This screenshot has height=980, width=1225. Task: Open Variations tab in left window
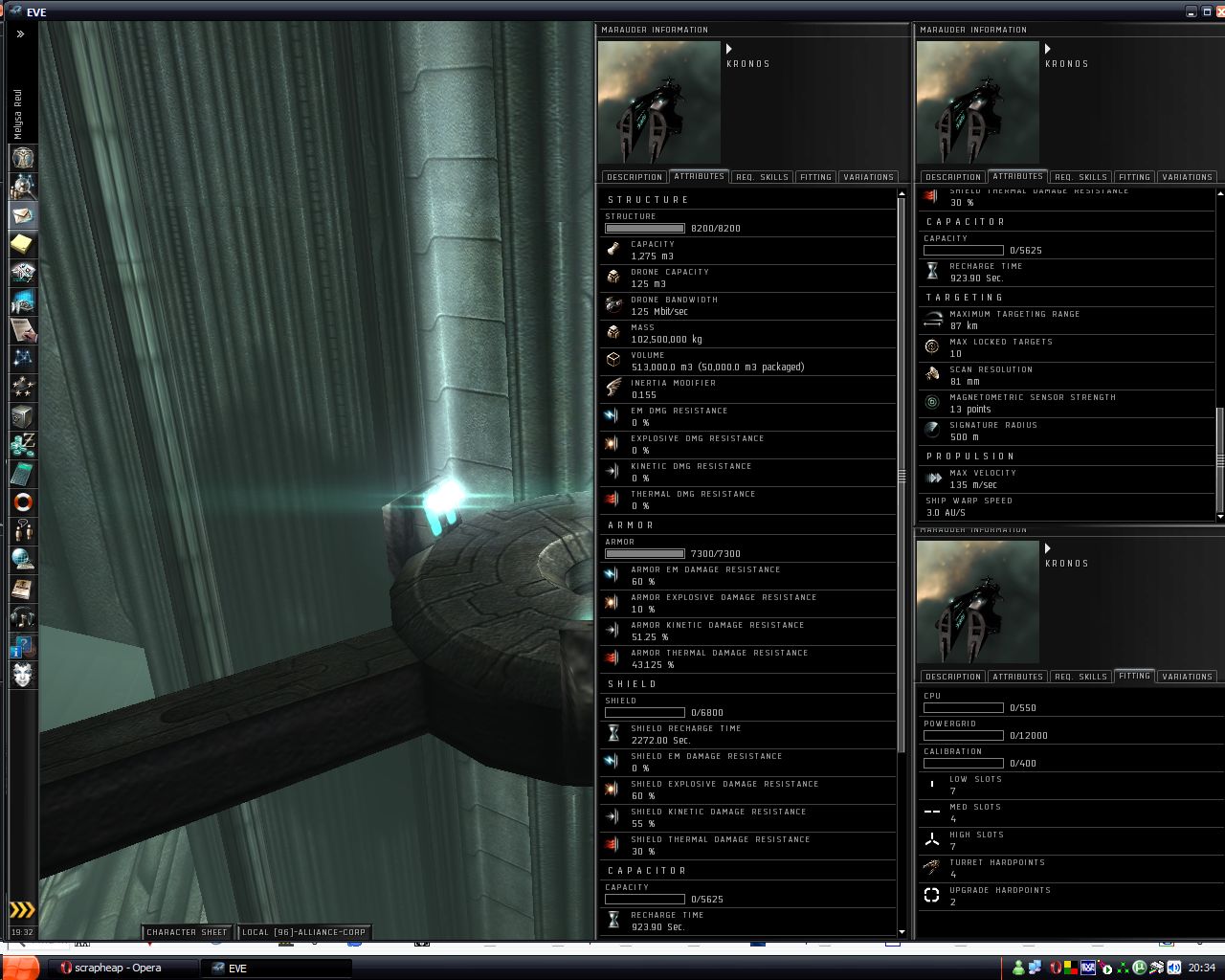[x=868, y=177]
